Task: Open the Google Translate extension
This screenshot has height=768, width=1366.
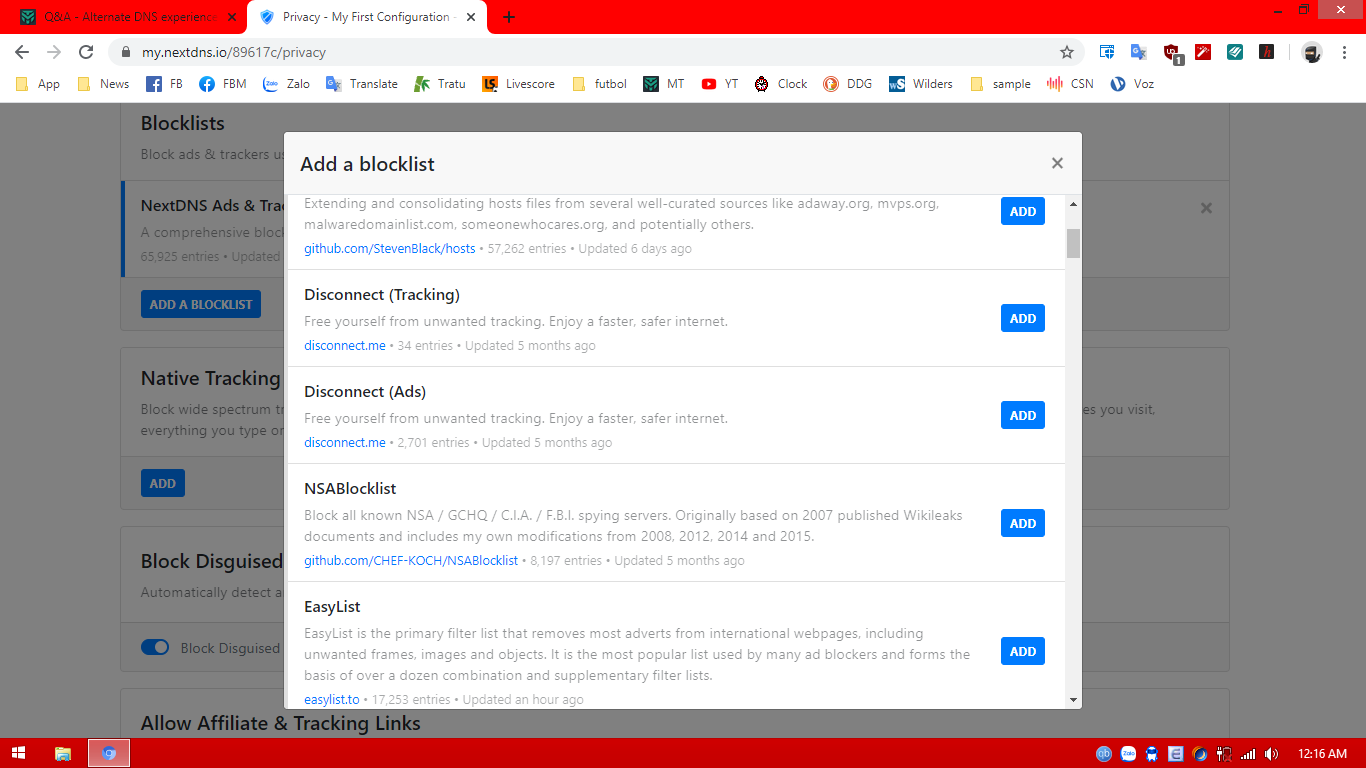Action: click(1138, 52)
